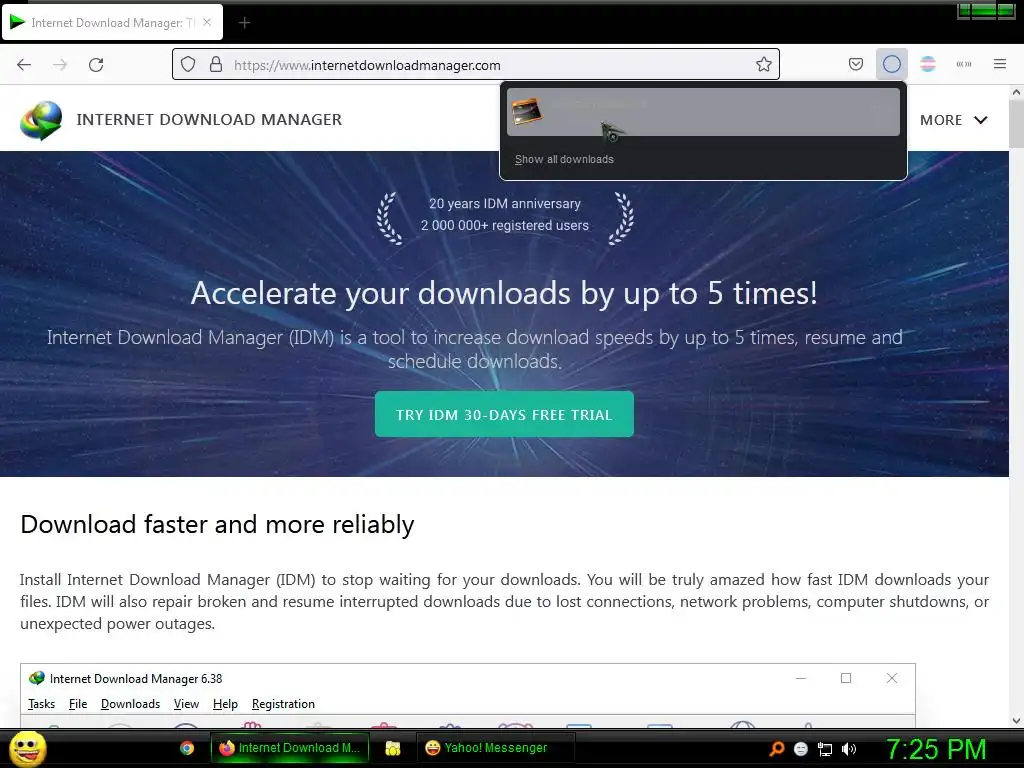This screenshot has width=1024, height=768.
Task: Open the tracking protection shield icon
Action: click(x=188, y=65)
